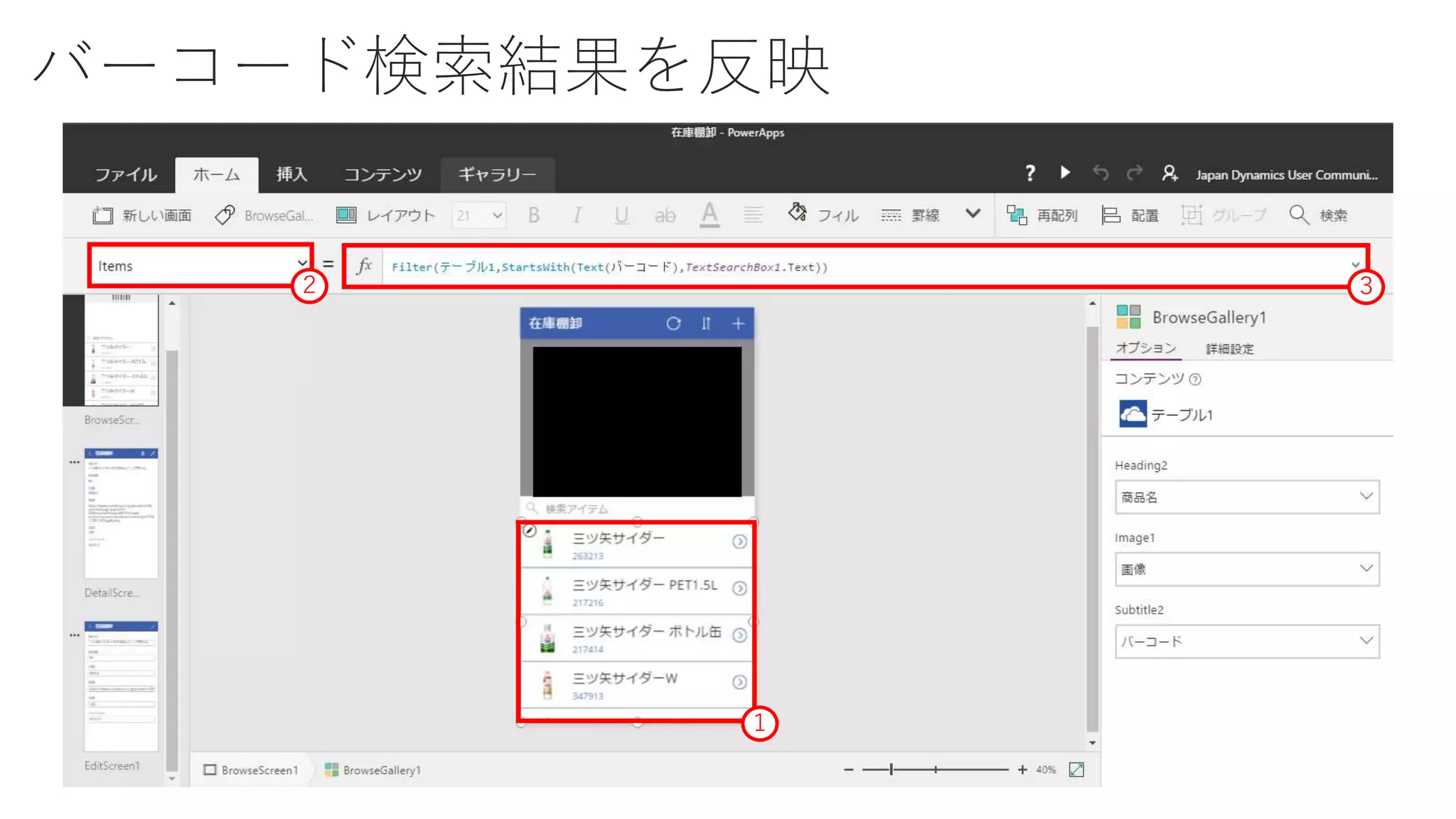Click the gallery edit pencil icon

[529, 530]
